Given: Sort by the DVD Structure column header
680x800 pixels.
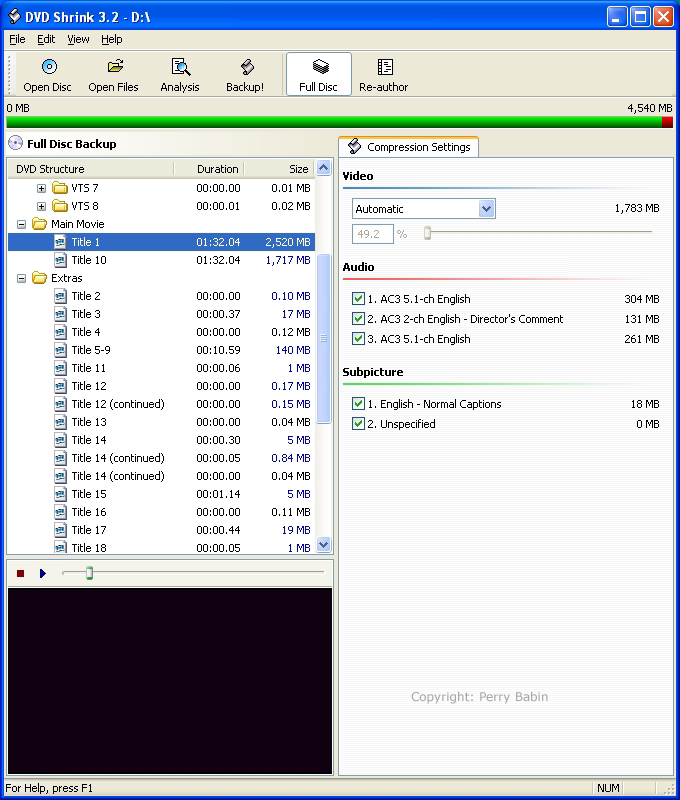Looking at the screenshot, I should 91,169.
